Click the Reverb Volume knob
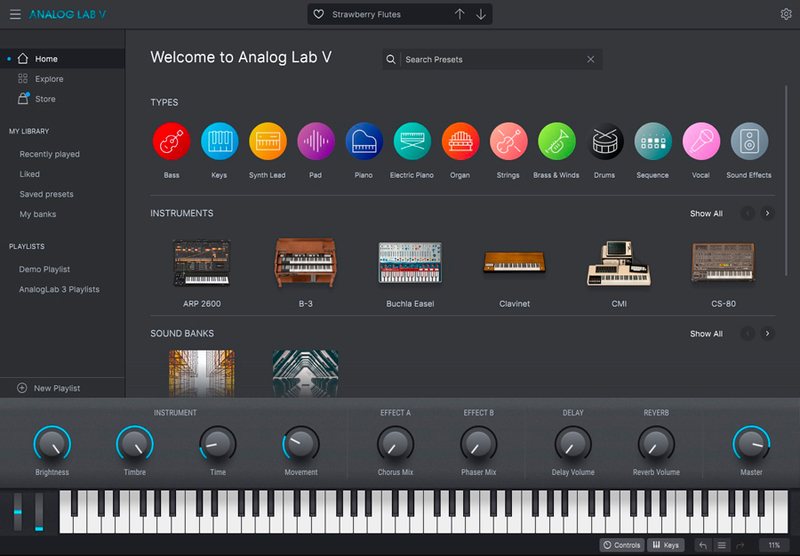 pyautogui.click(x=656, y=444)
